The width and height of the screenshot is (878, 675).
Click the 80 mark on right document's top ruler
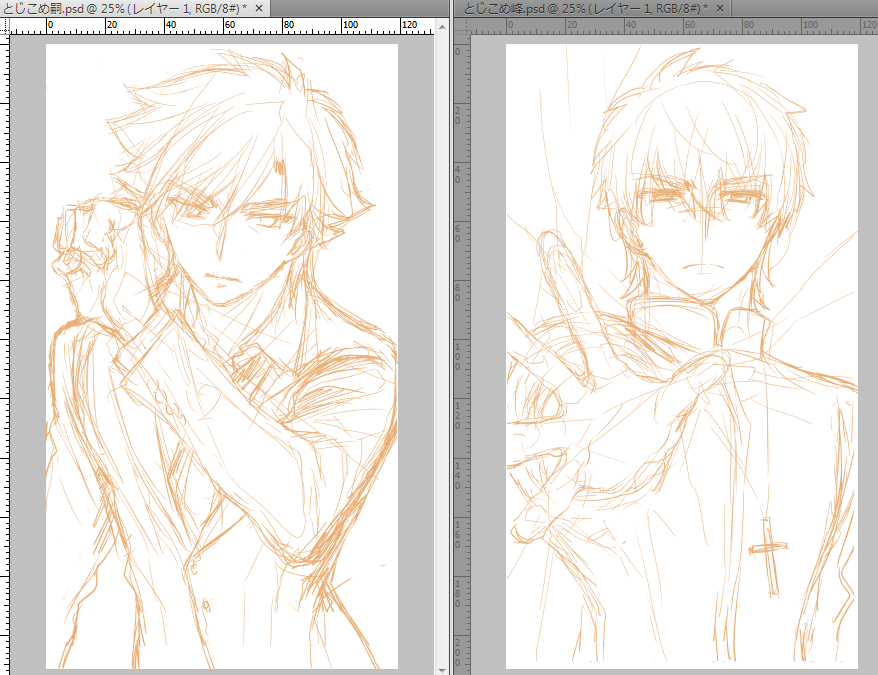coord(746,23)
